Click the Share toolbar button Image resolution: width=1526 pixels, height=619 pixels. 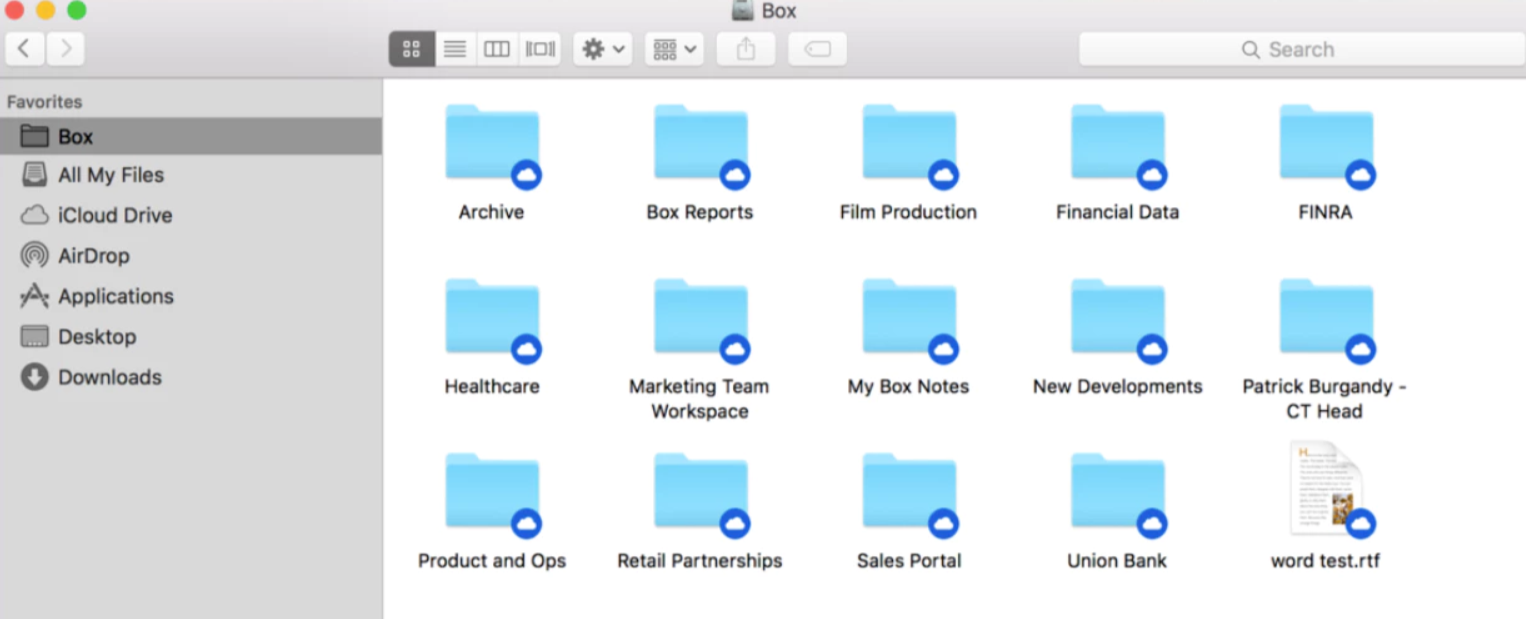(x=746, y=49)
